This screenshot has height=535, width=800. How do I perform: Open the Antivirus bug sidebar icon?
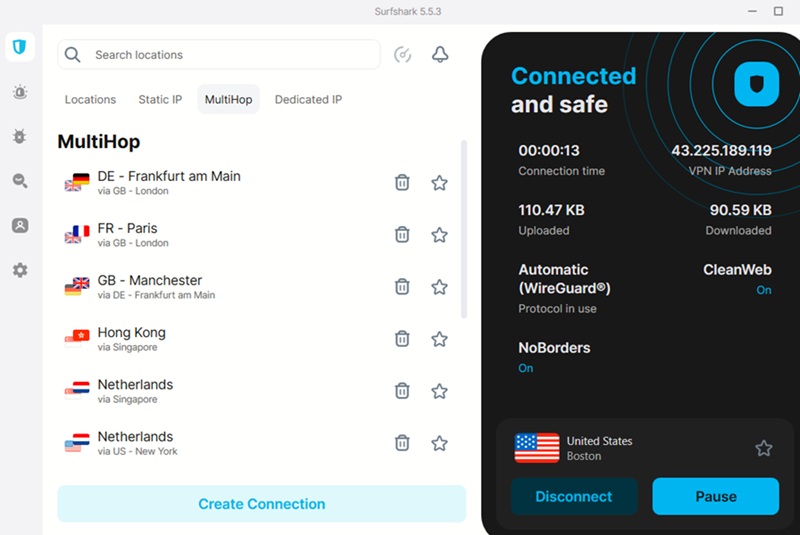[x=20, y=136]
